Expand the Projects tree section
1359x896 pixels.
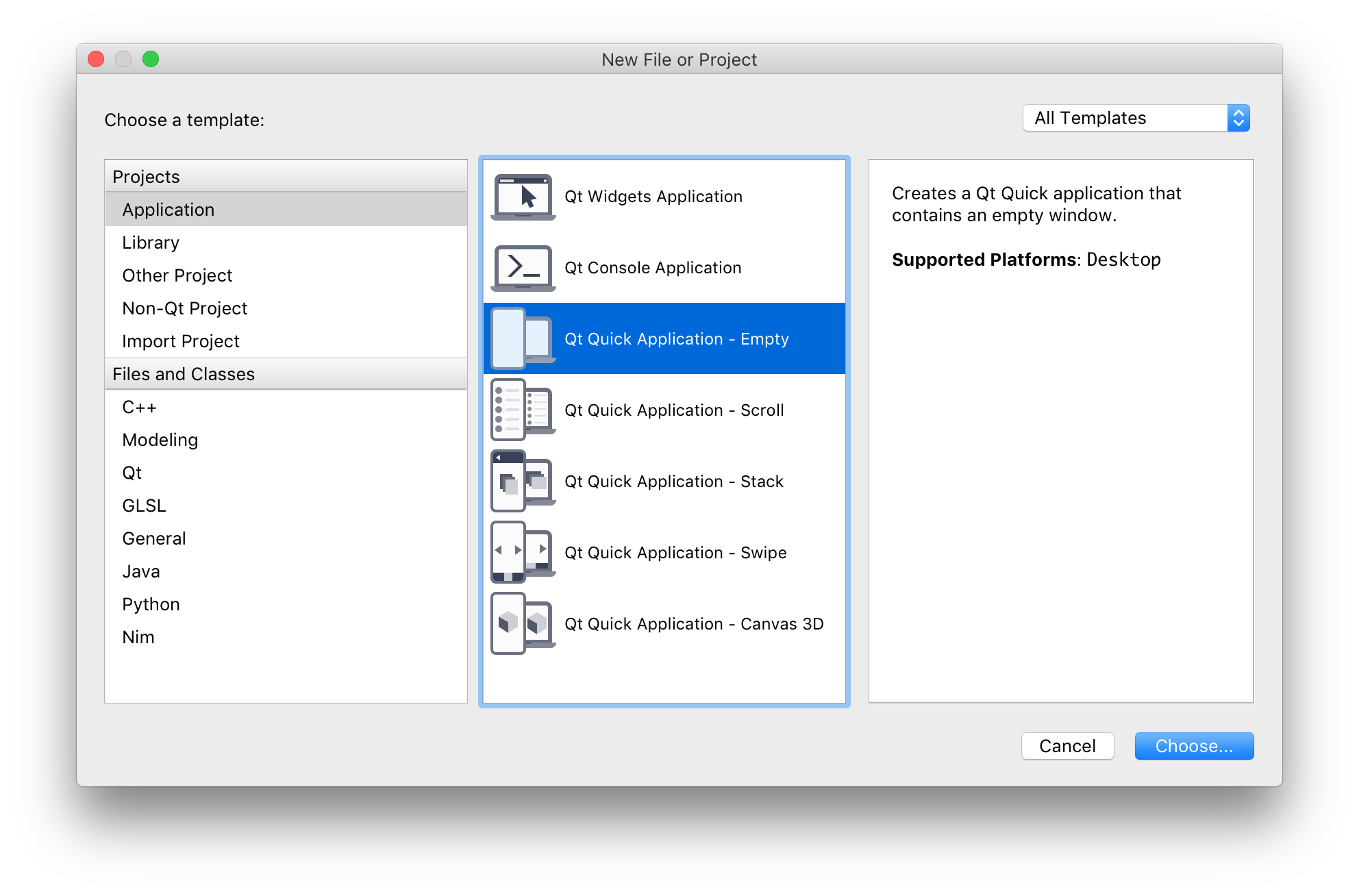tap(147, 176)
